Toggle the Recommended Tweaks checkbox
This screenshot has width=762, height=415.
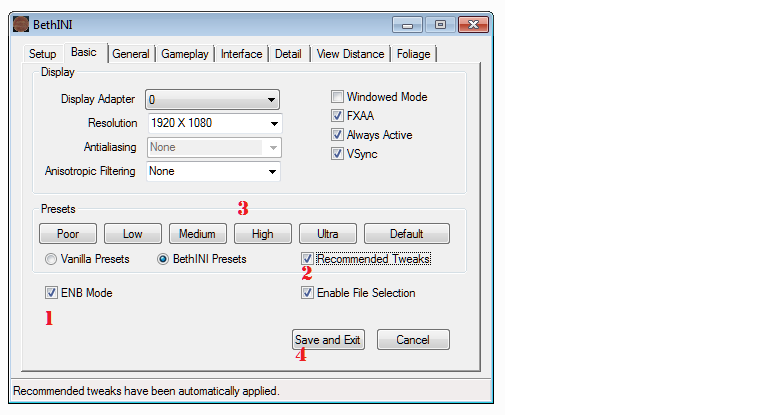[307, 259]
